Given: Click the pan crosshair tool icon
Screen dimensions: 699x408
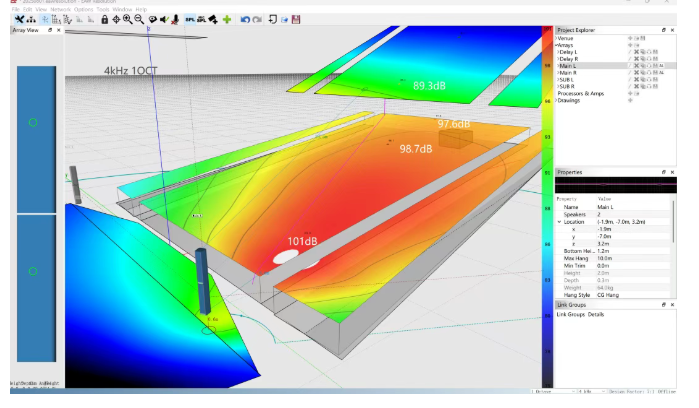Looking at the screenshot, I should tap(116, 19).
